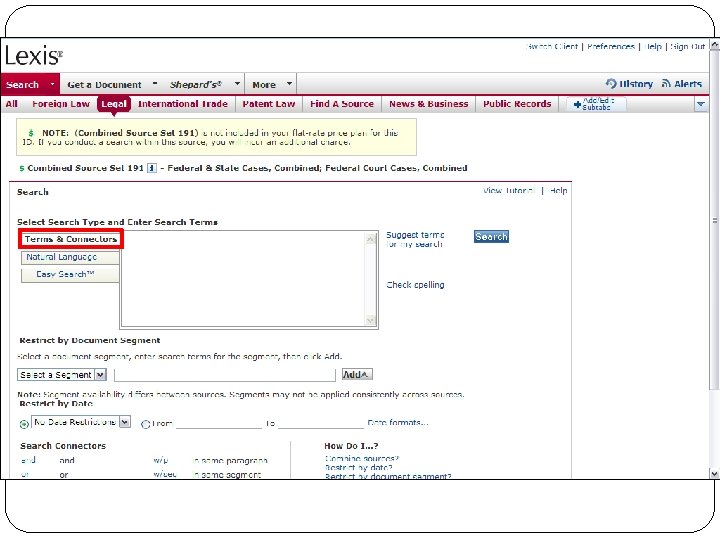
Task: Select the Terms & Connectors search type
Action: point(71,239)
